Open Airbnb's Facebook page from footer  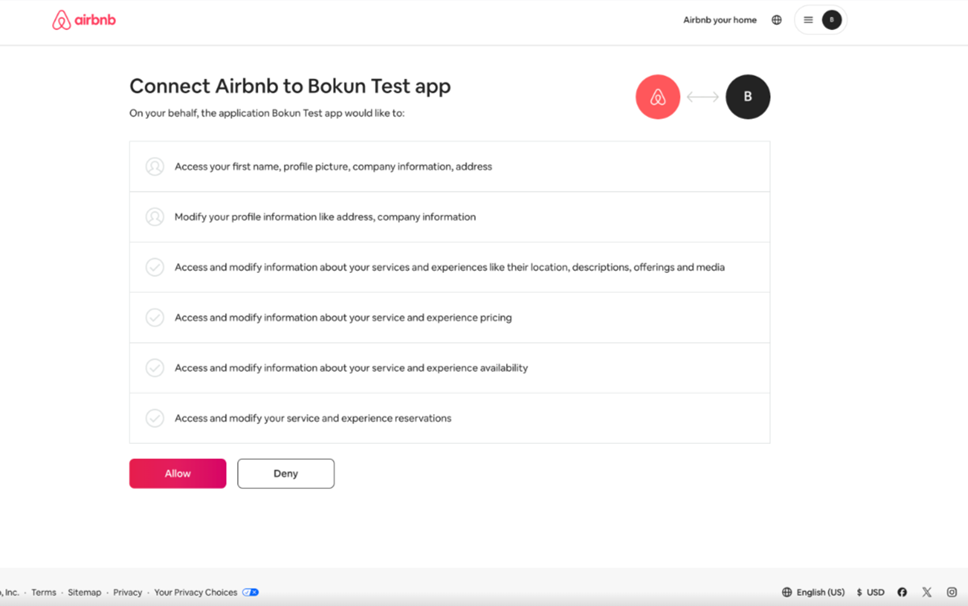point(902,592)
